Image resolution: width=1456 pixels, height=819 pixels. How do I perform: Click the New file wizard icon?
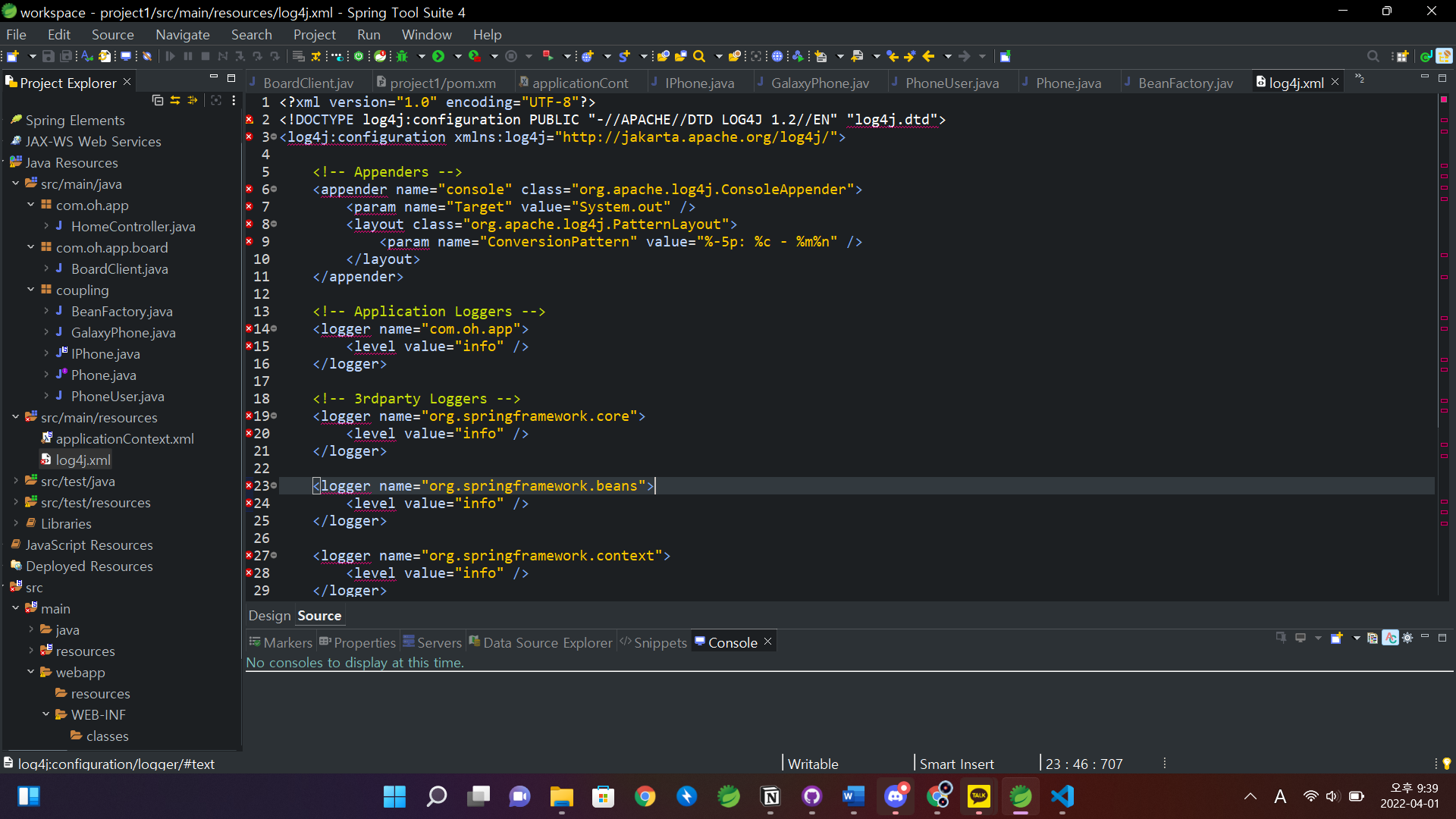(x=13, y=56)
